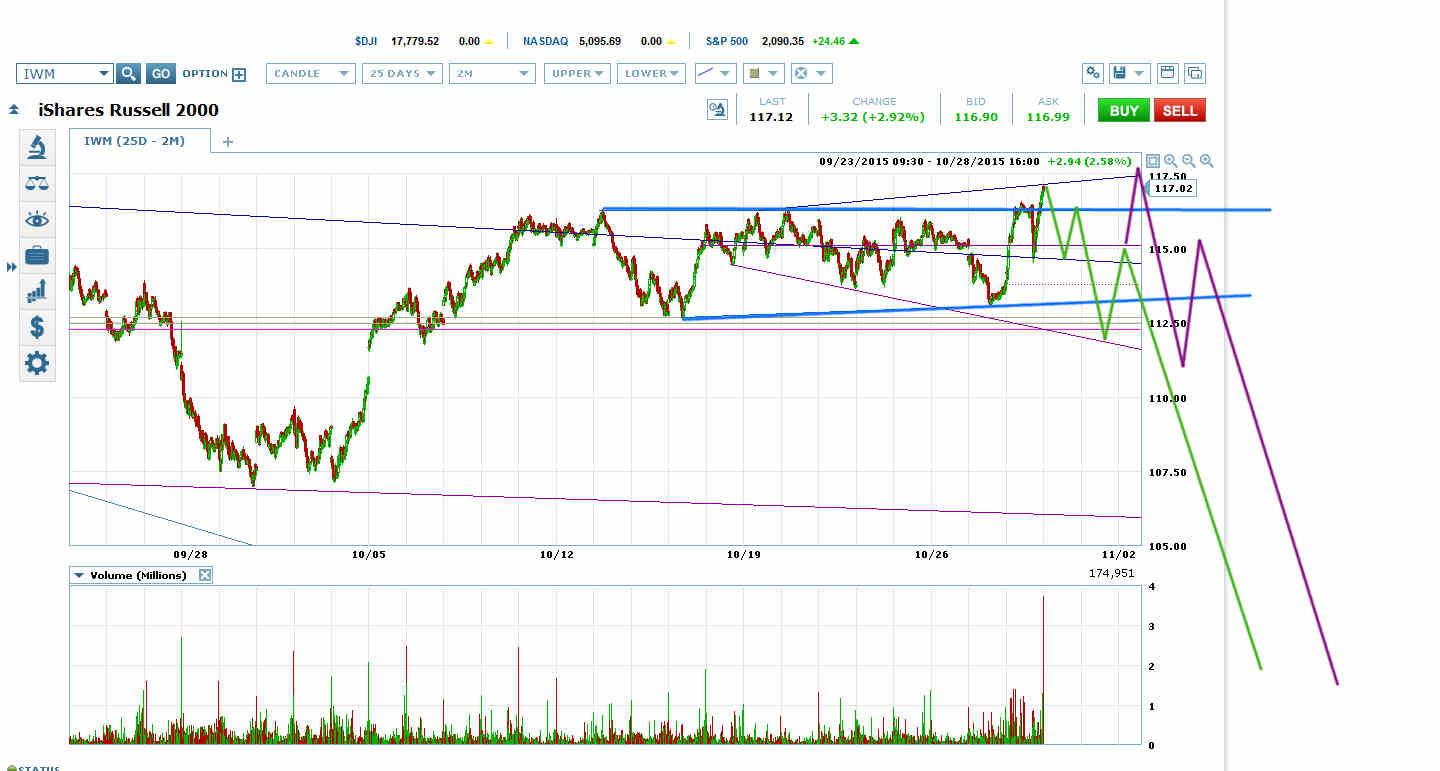This screenshot has height=771, width=1440.
Task: Click the red SELL button
Action: click(x=1179, y=110)
